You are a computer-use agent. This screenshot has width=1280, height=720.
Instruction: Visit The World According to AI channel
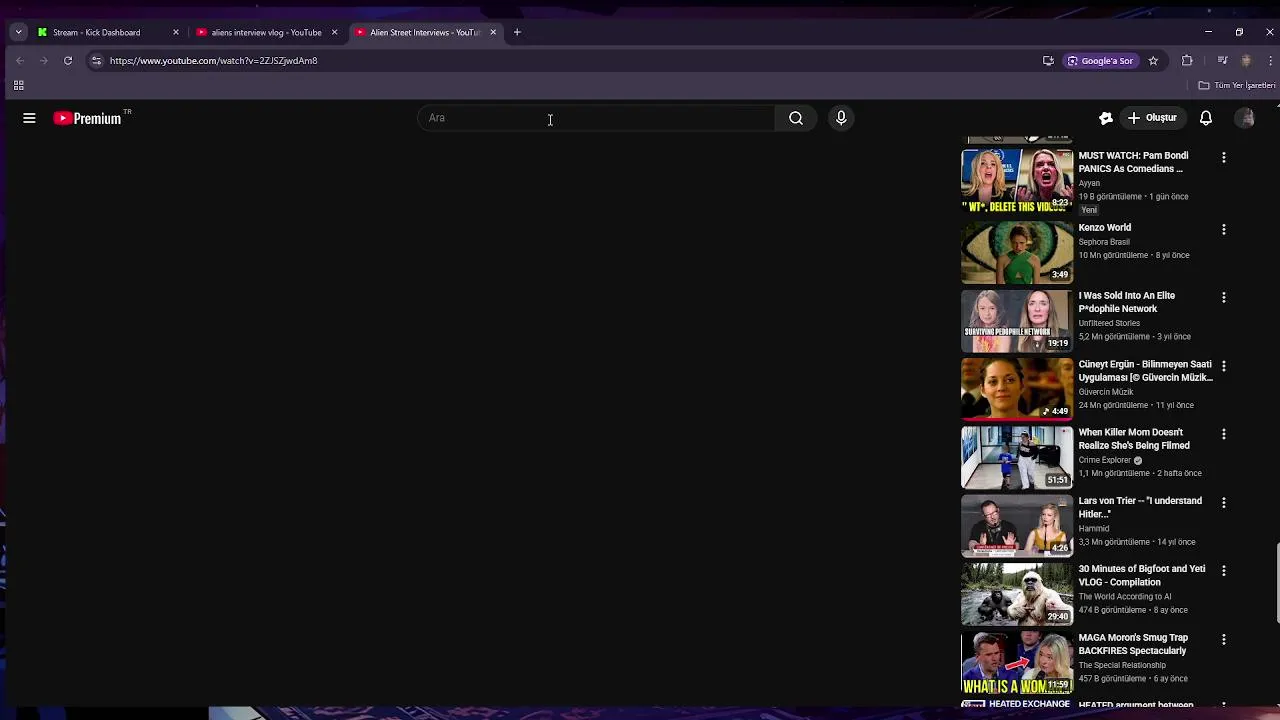pyautogui.click(x=1124, y=597)
